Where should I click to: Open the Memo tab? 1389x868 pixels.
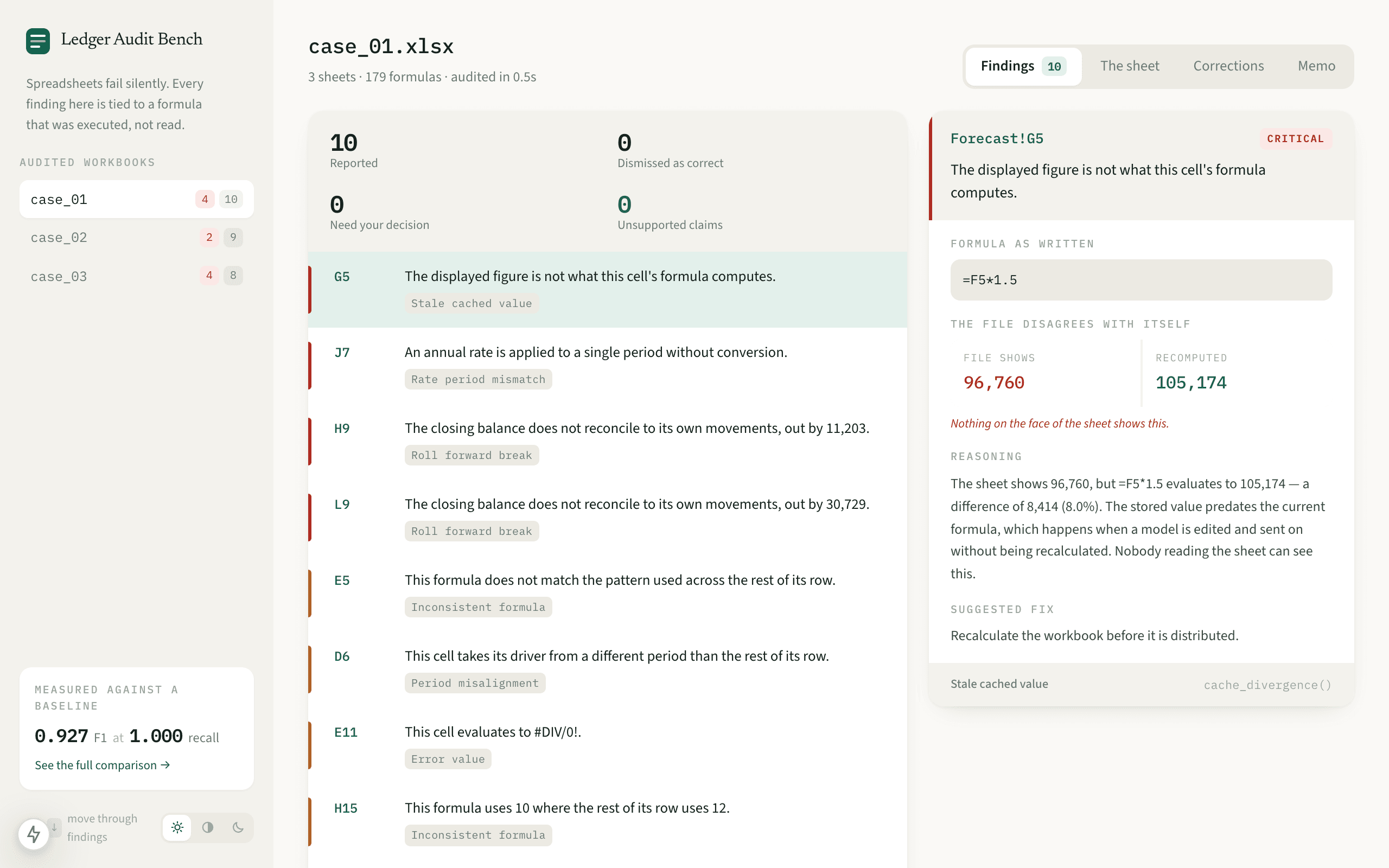pos(1316,66)
